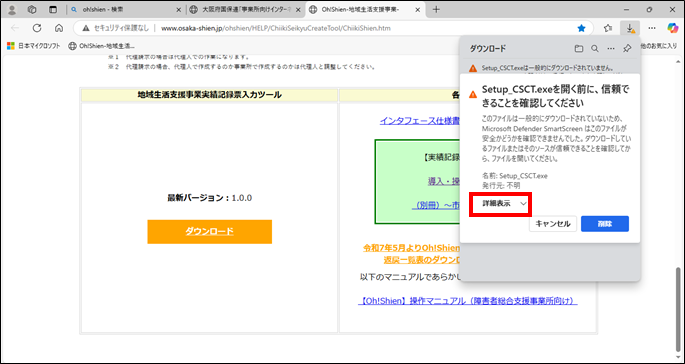Screen dimensions: 685x364
Task: Open the favorites list icon
Action: tap(608, 28)
